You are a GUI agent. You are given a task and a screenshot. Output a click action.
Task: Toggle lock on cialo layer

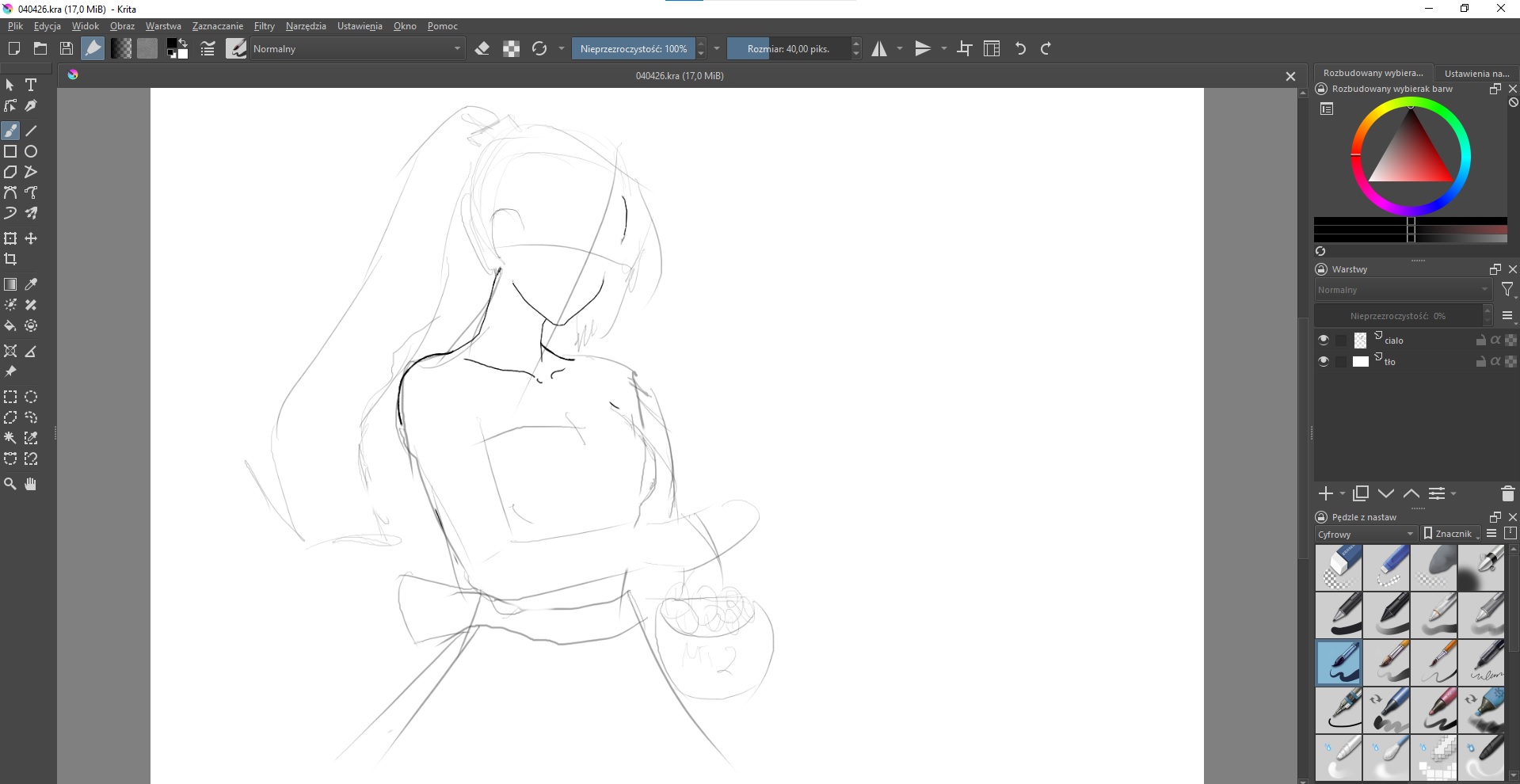1480,341
